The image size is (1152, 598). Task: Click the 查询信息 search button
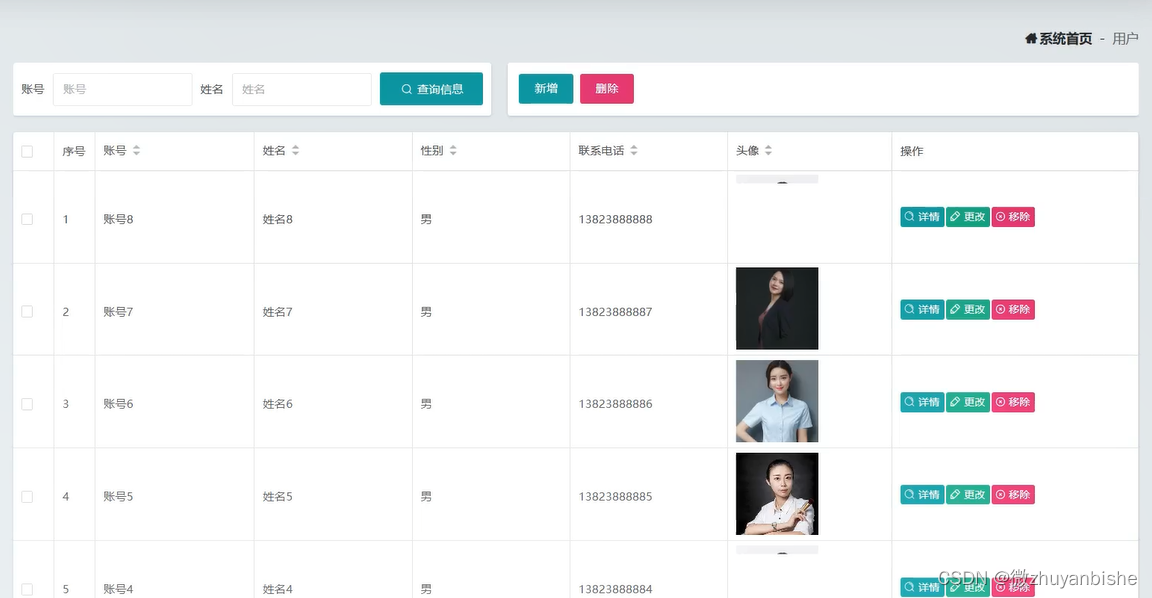(431, 89)
